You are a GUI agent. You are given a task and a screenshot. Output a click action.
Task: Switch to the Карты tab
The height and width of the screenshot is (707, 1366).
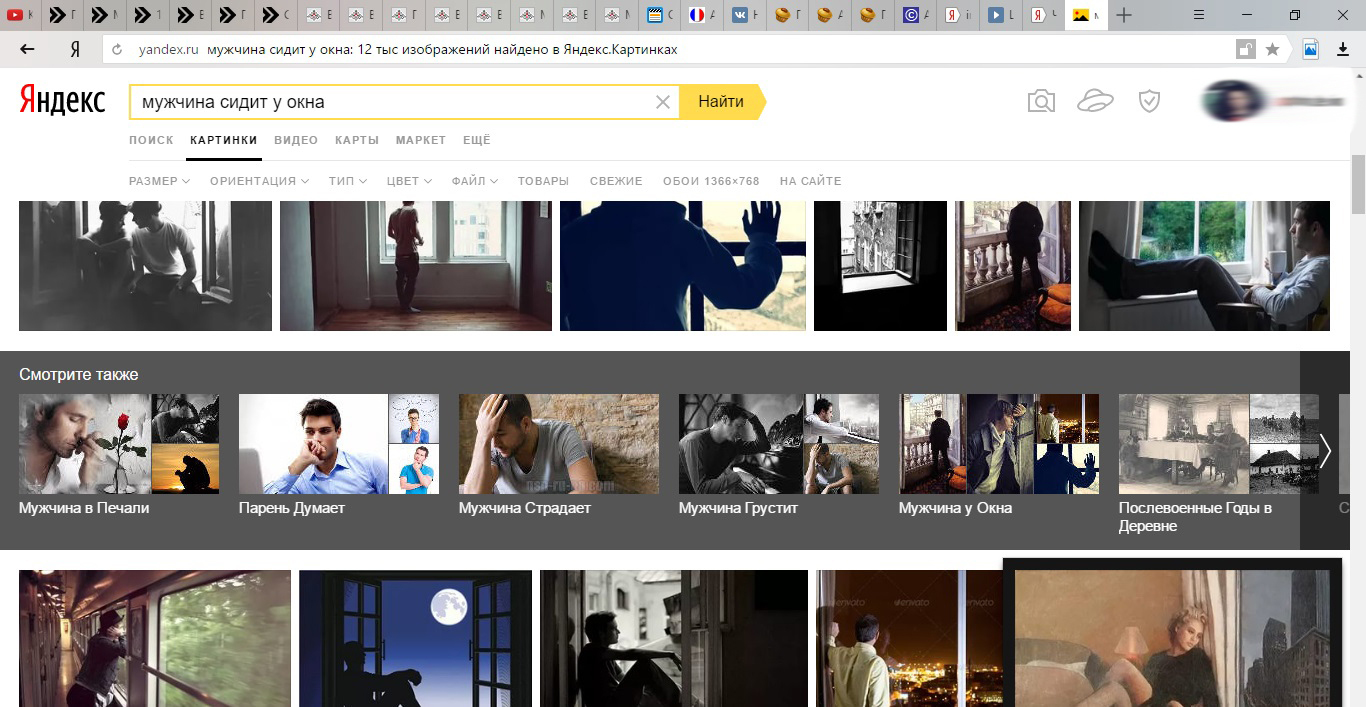pos(357,140)
